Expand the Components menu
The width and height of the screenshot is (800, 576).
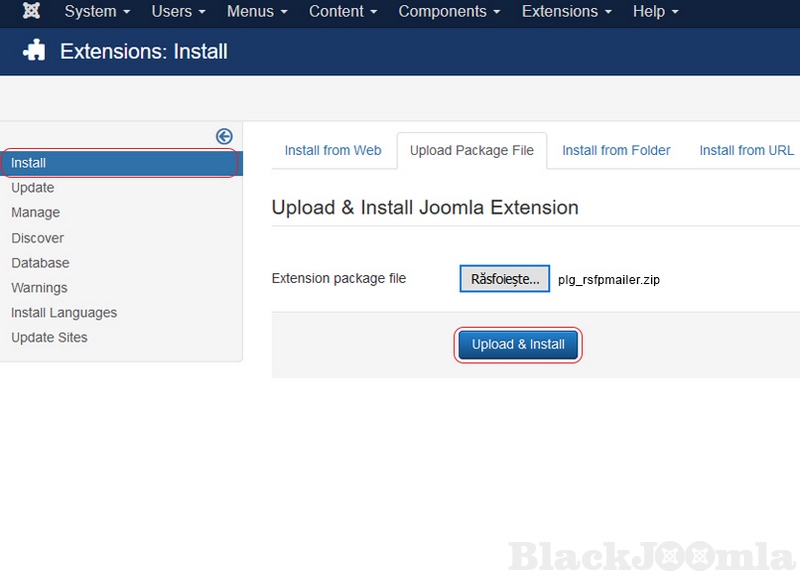coord(449,12)
